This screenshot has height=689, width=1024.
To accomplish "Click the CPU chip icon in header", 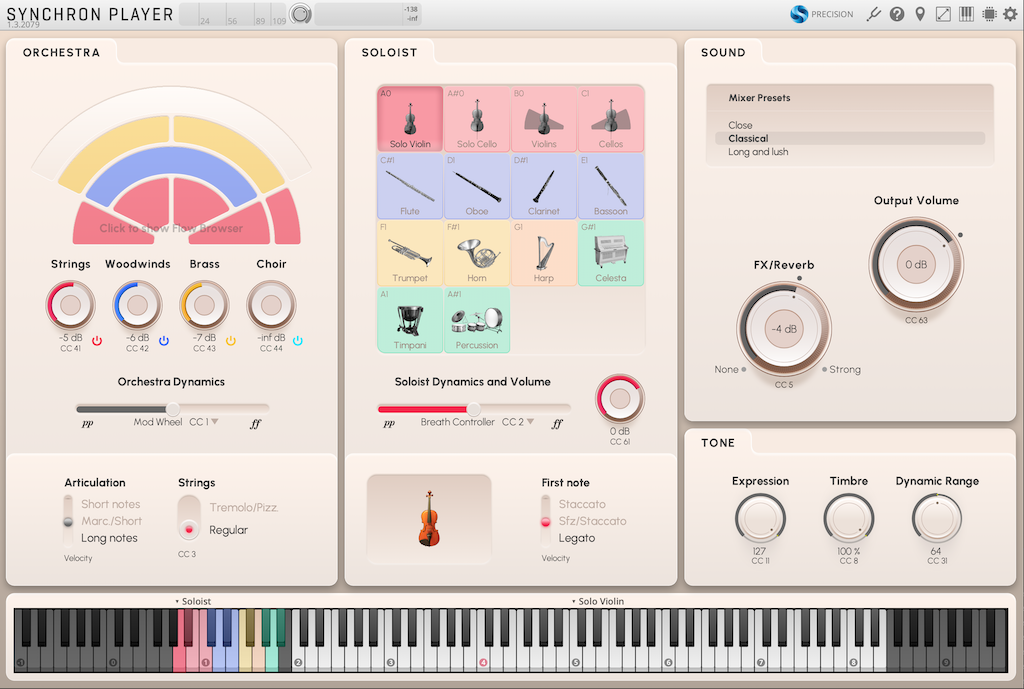I will click(x=989, y=14).
